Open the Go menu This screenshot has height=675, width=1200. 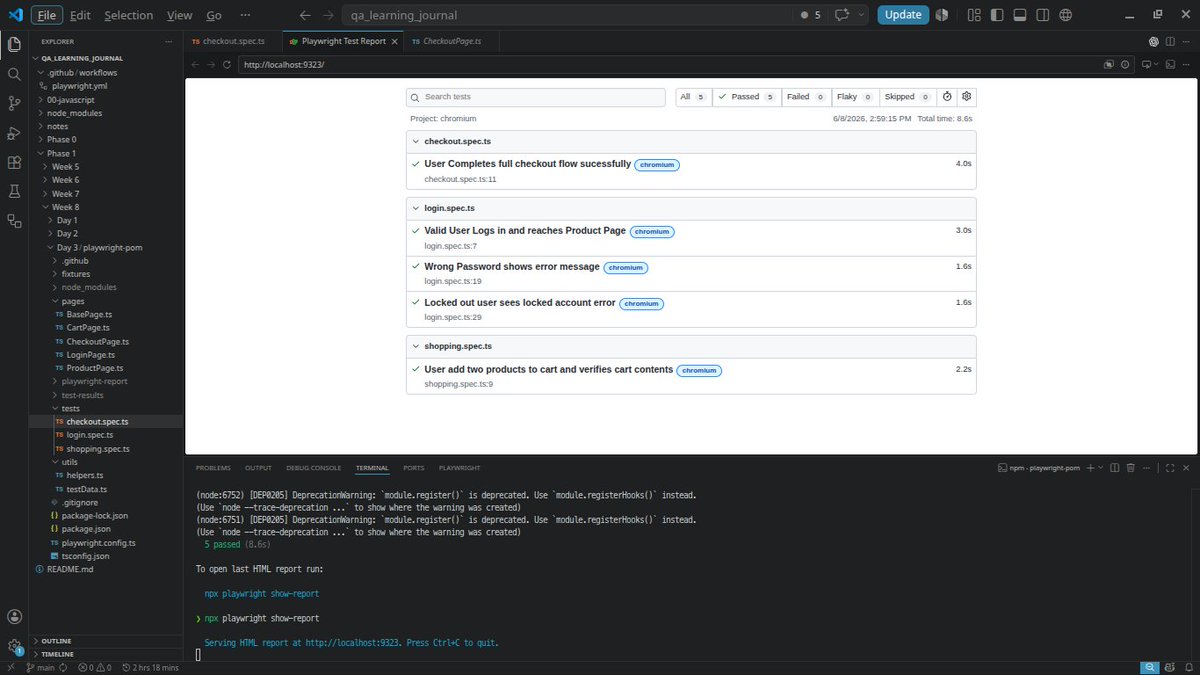(x=214, y=15)
